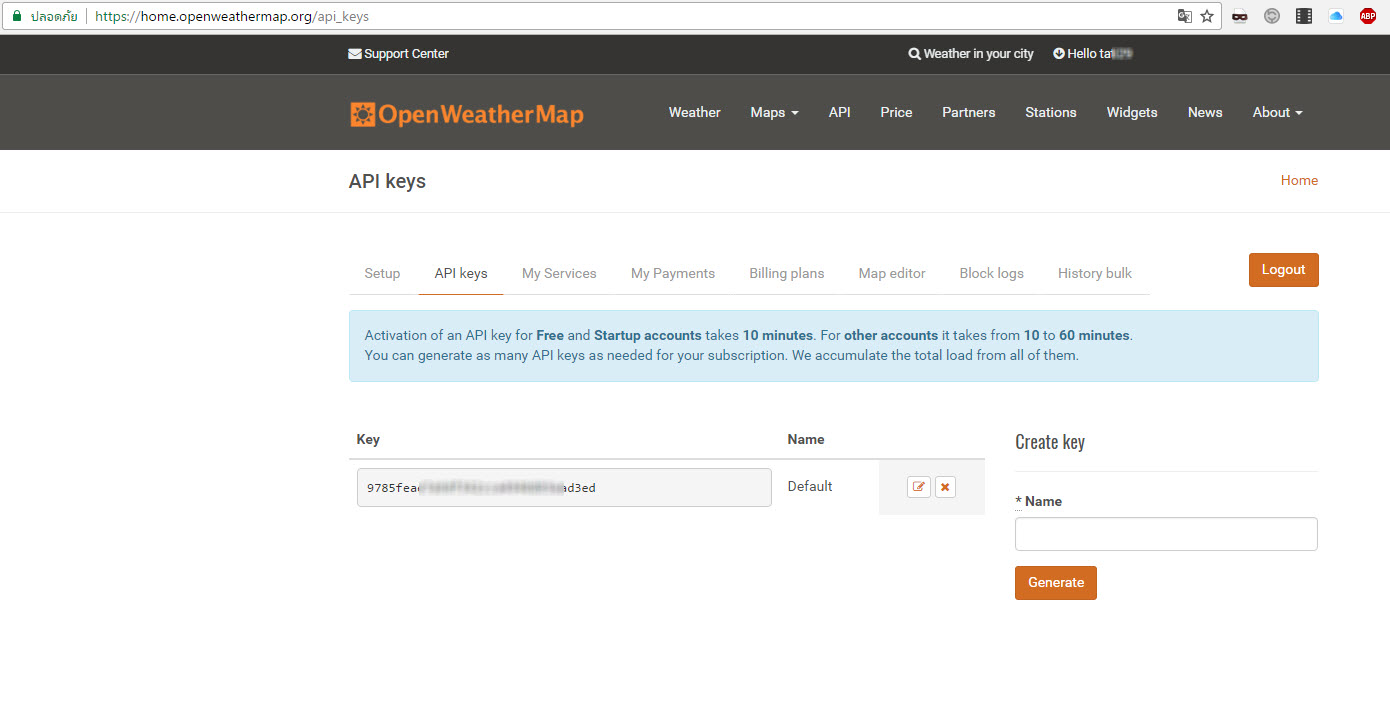Image resolution: width=1390 pixels, height=712 pixels.
Task: Switch to the Map editor tab
Action: [x=892, y=273]
